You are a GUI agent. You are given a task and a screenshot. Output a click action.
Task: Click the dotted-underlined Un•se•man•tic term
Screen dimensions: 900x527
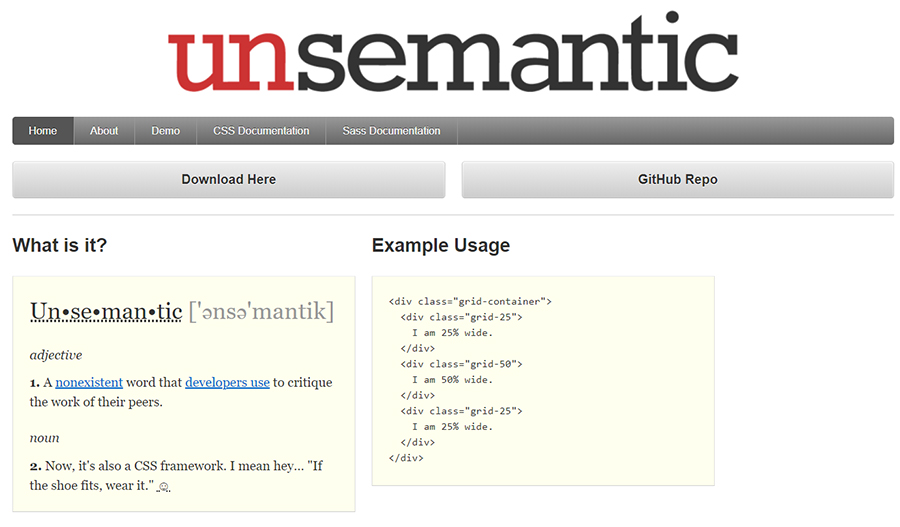106,312
